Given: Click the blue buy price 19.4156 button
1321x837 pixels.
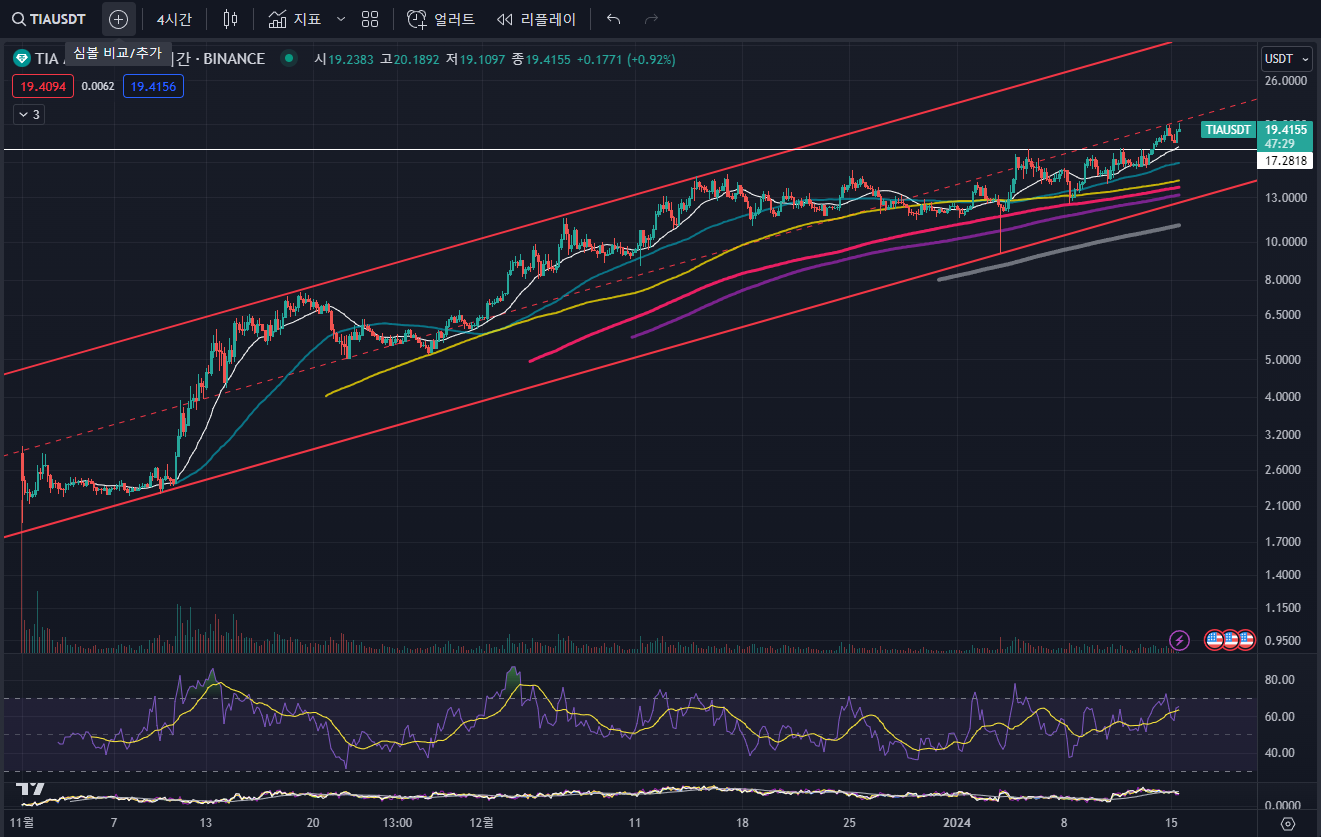Looking at the screenshot, I should click(153, 87).
